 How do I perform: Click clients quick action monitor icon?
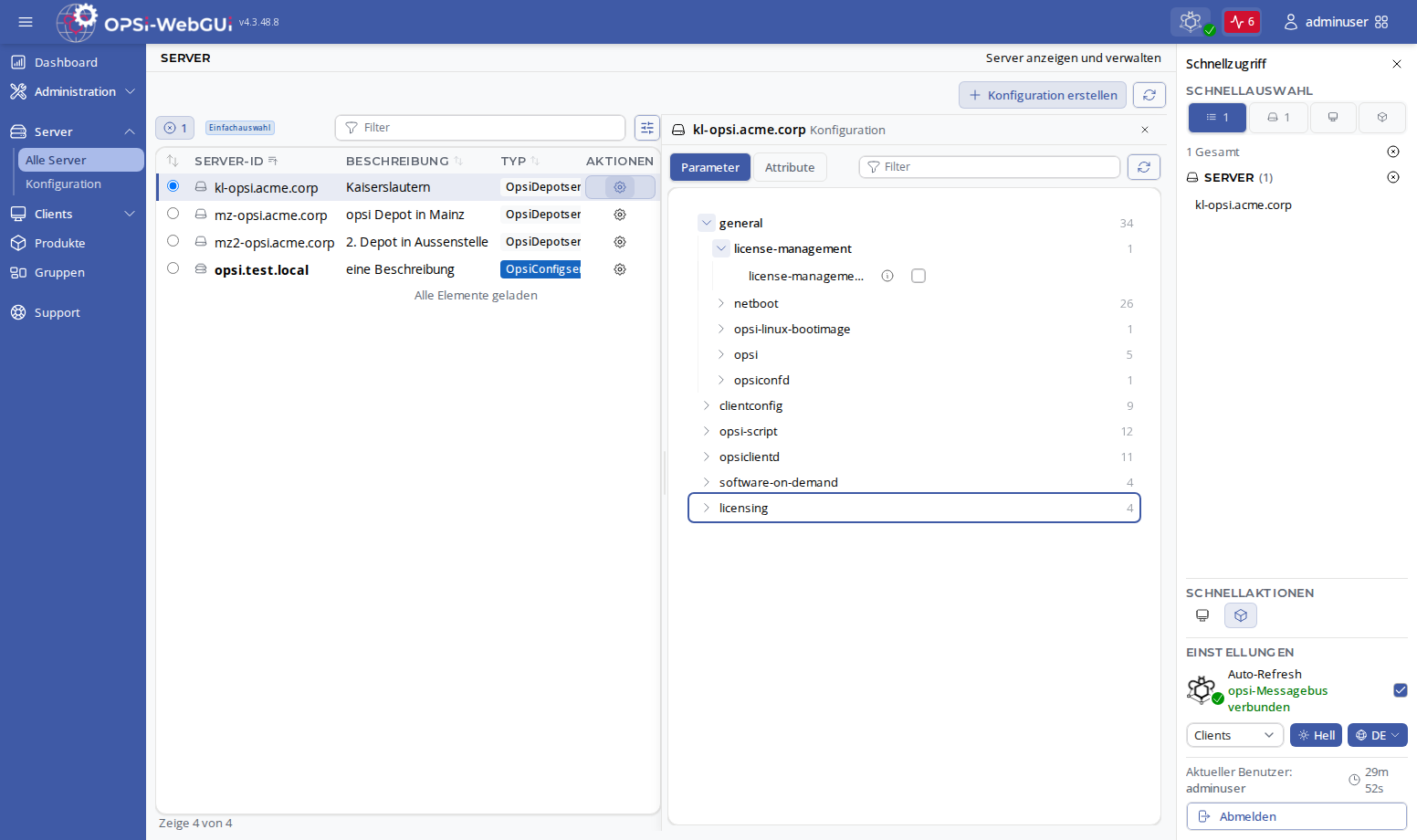tap(1202, 615)
